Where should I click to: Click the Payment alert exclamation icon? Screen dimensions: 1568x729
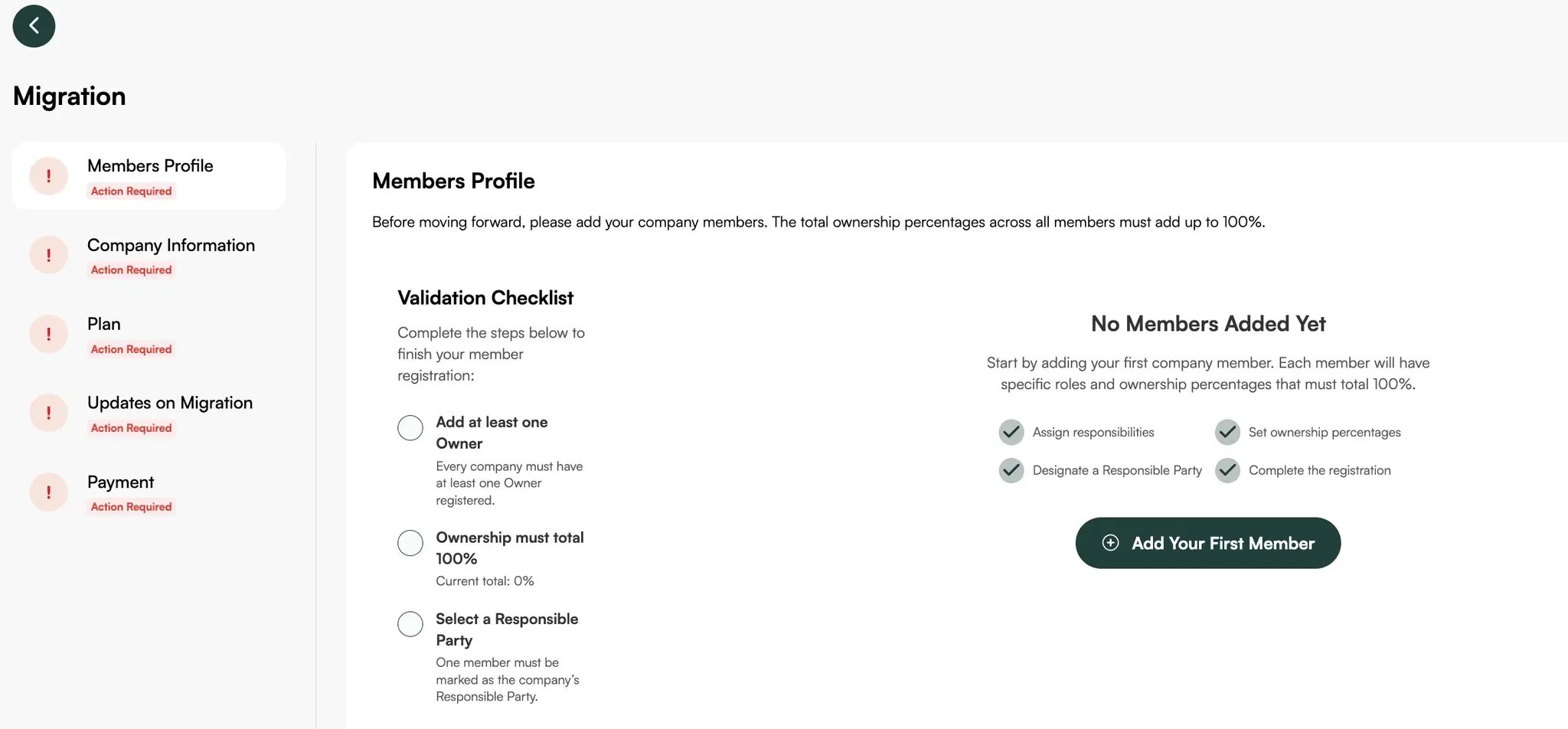pos(49,492)
